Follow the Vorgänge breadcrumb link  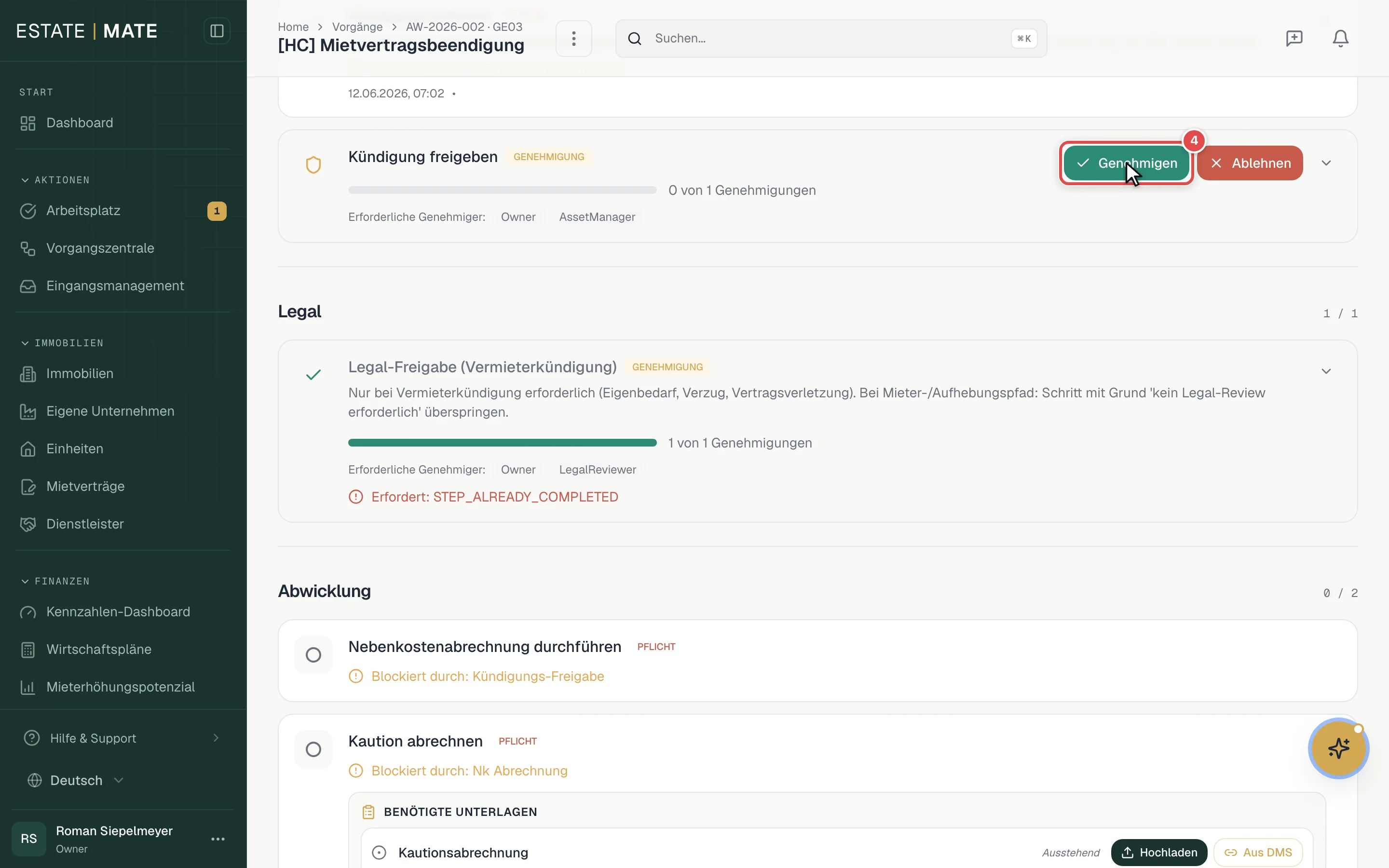(357, 27)
